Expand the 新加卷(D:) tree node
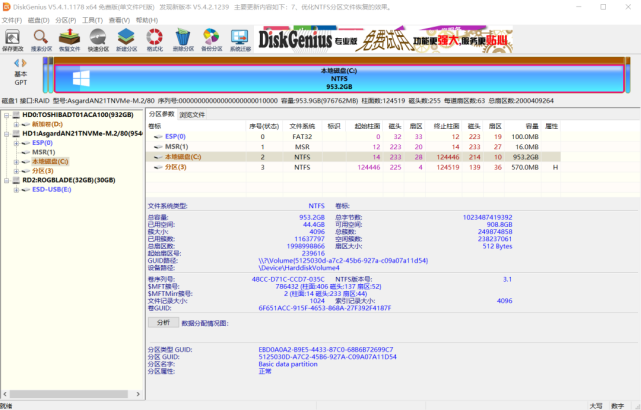 16,124
